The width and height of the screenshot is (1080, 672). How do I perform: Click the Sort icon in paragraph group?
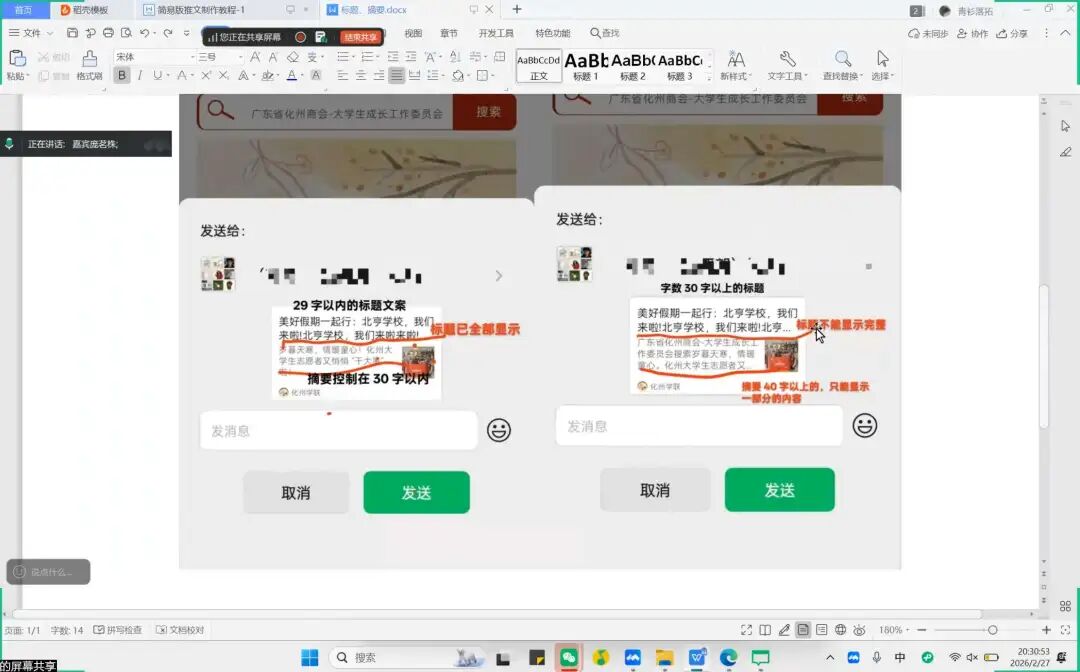(454, 56)
